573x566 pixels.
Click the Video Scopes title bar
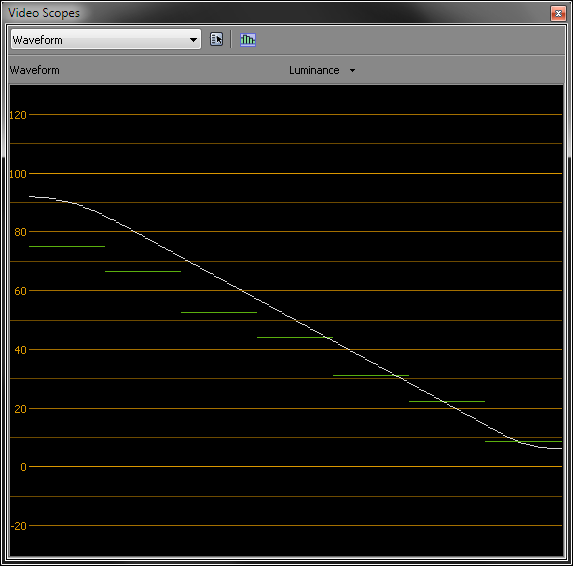tap(278, 13)
